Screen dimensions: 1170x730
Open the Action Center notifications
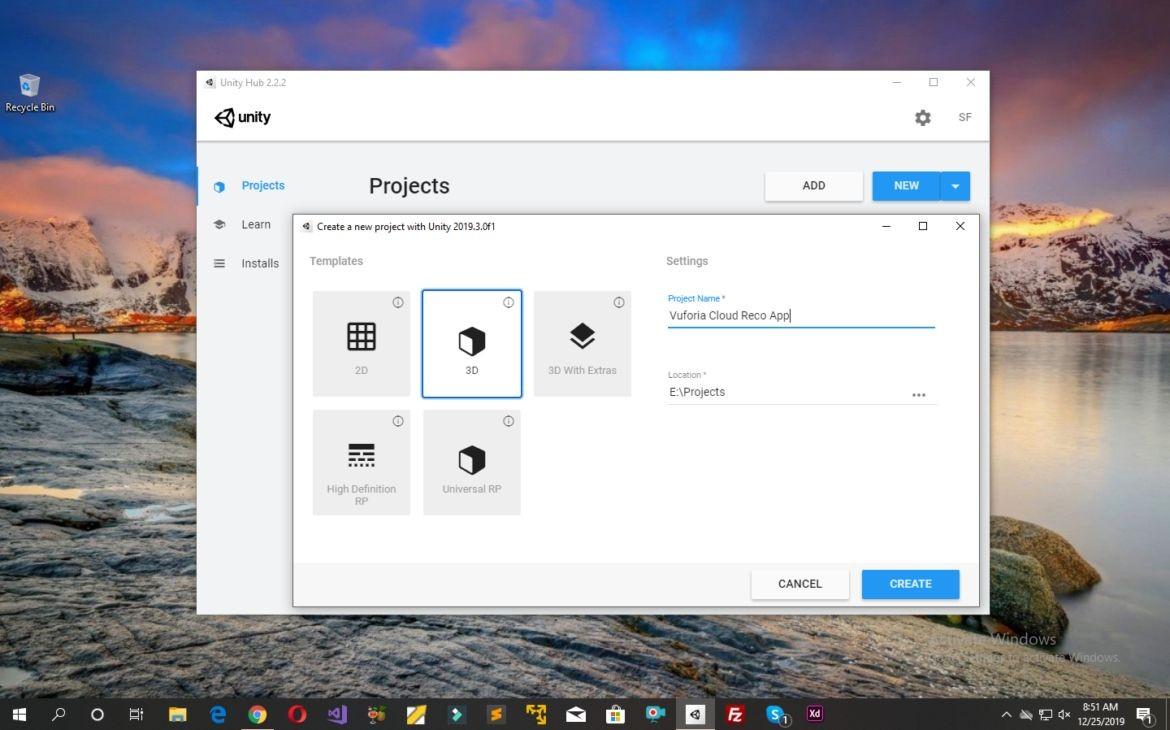(1145, 715)
